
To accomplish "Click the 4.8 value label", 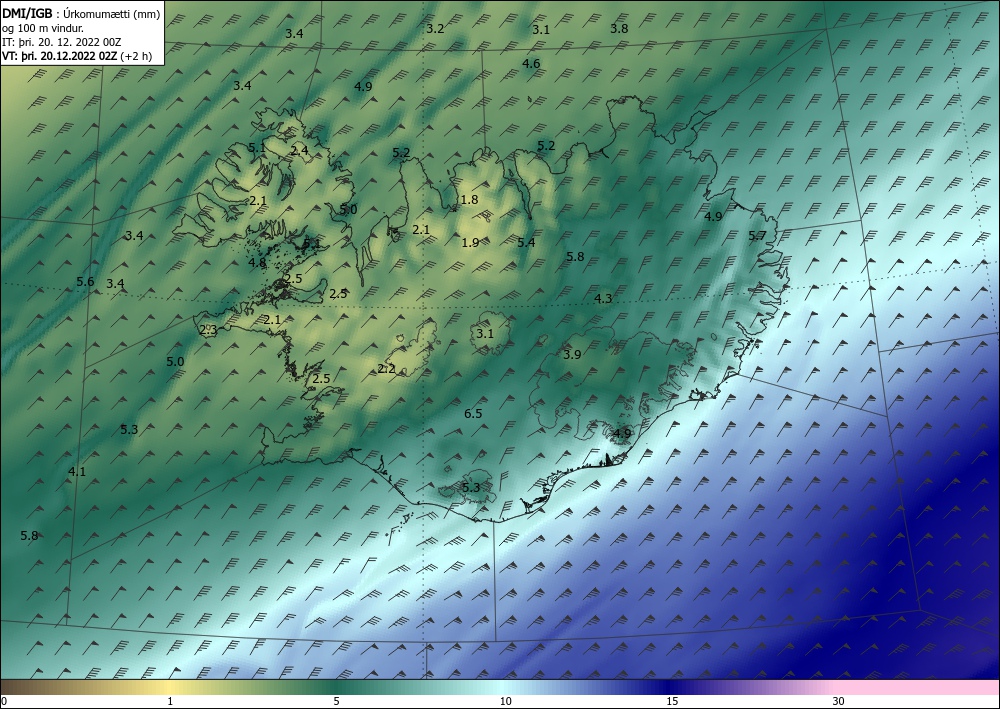I will [x=257, y=263].
